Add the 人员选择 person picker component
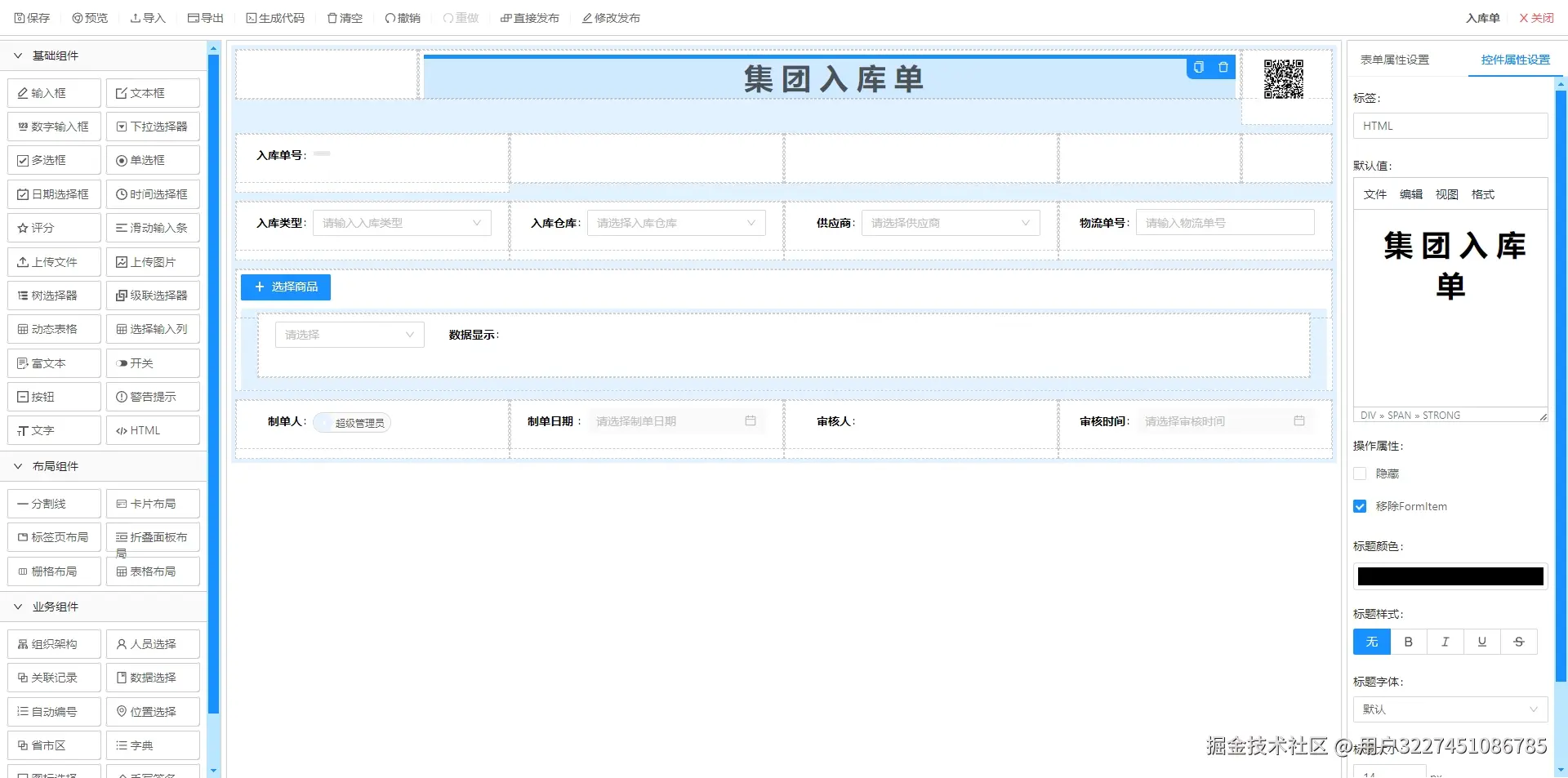This screenshot has width=1568, height=778. pyautogui.click(x=153, y=644)
